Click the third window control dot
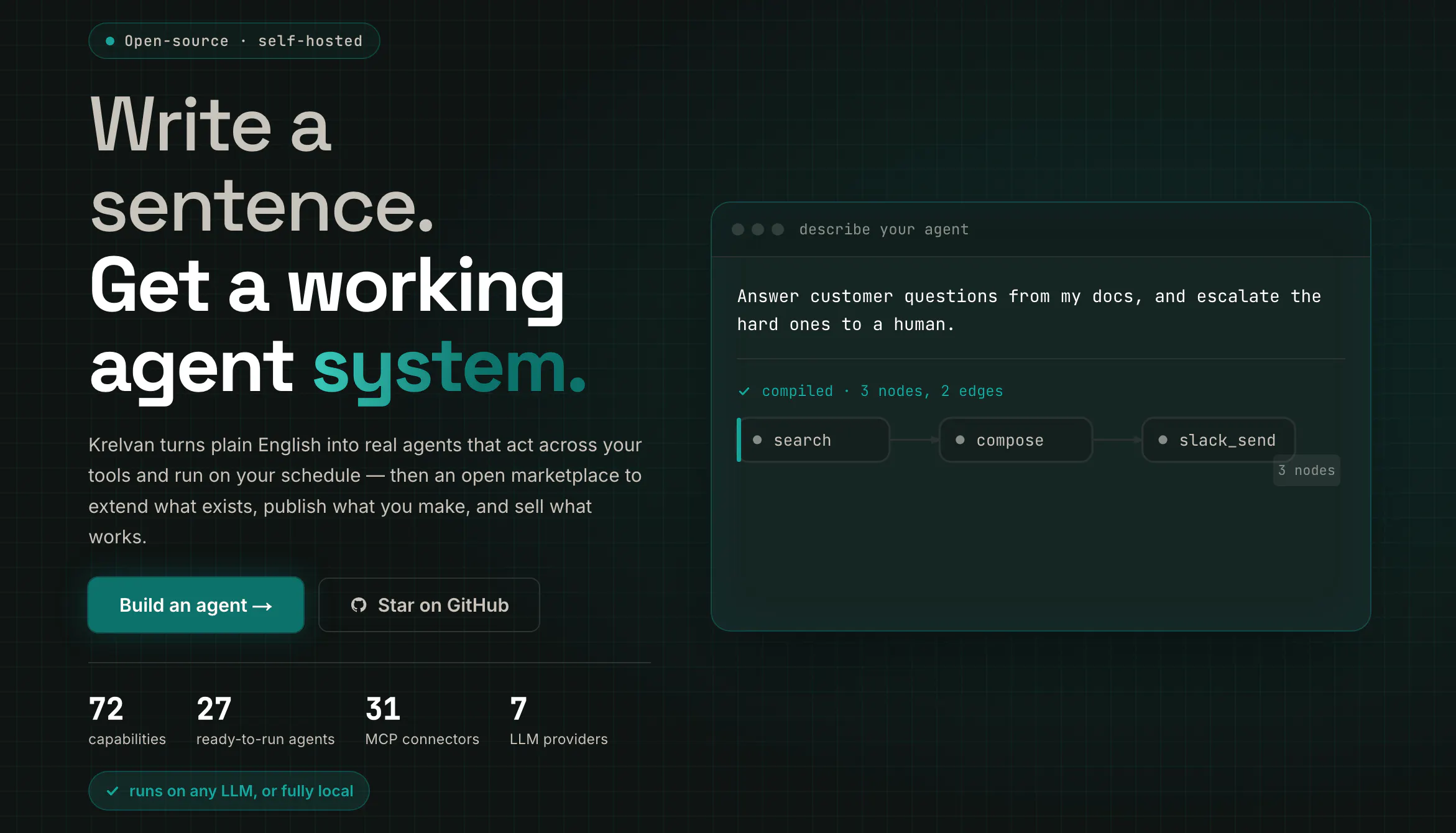Screen dimensions: 1456x833 778,229
